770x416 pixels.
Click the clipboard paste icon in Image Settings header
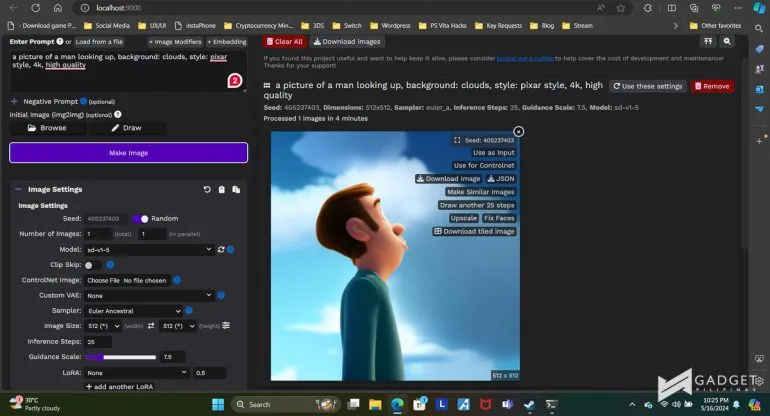(x=221, y=189)
